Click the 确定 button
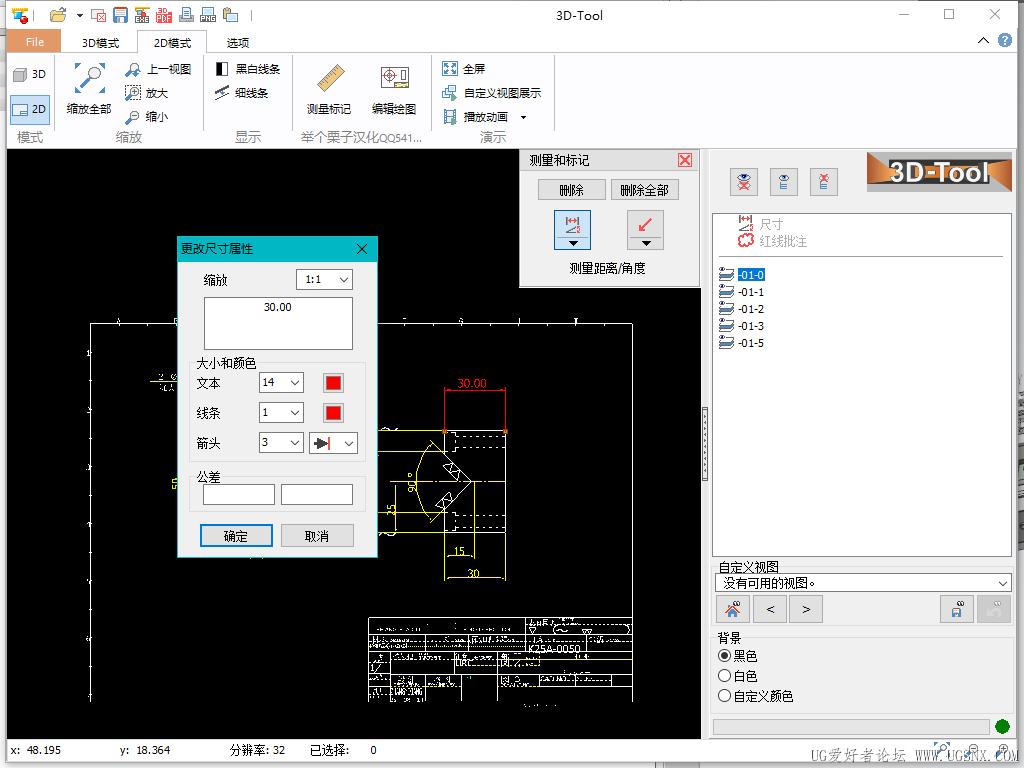Screen dimensions: 1024x768 [x=236, y=536]
